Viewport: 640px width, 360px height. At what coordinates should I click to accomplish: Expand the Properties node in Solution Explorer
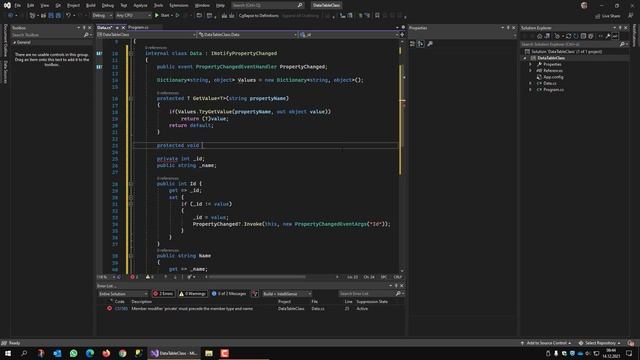tap(531, 64)
